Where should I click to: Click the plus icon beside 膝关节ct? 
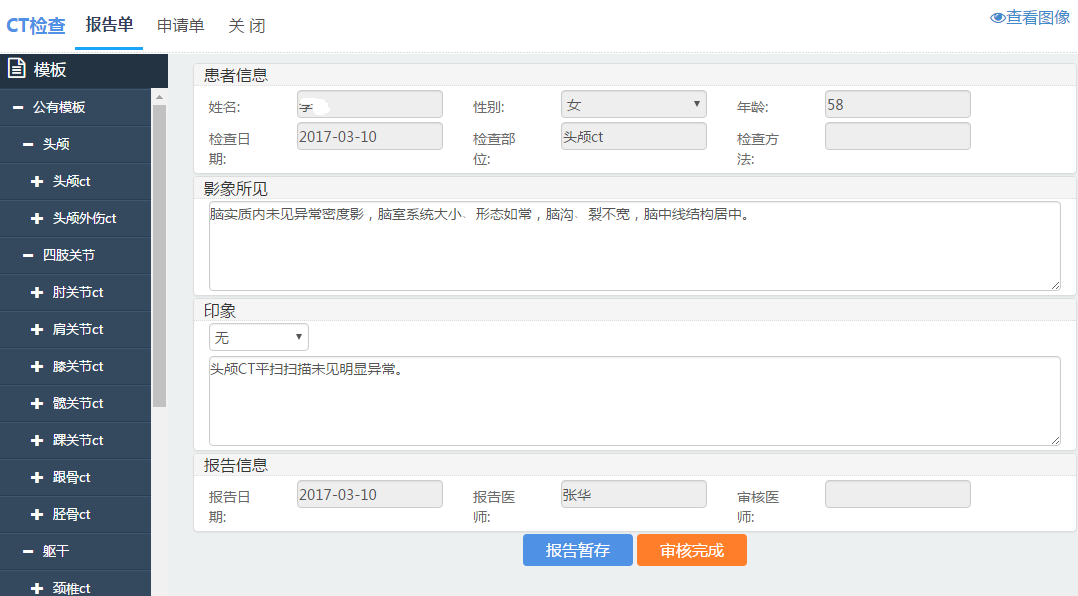pyautogui.click(x=37, y=367)
